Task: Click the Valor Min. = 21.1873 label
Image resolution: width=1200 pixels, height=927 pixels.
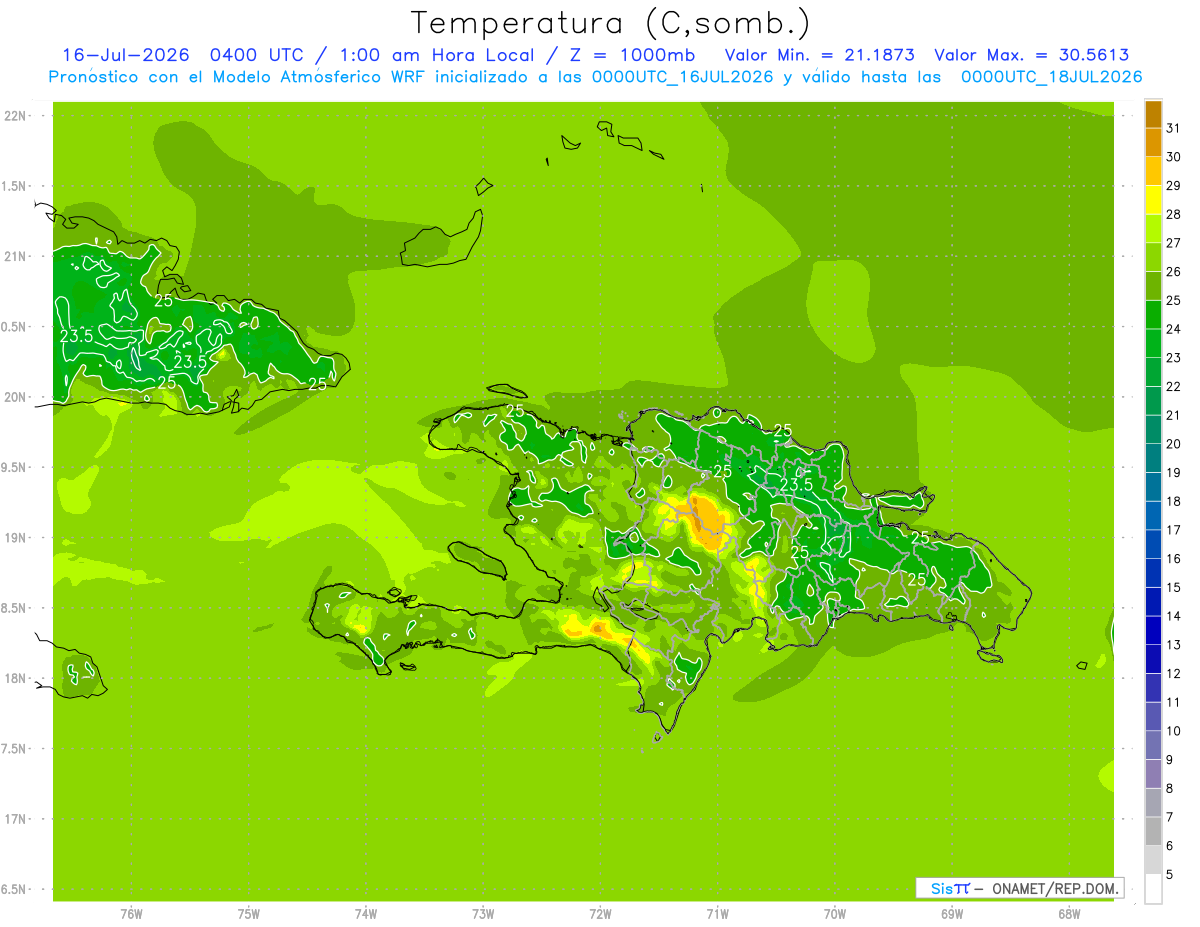Action: tap(819, 55)
